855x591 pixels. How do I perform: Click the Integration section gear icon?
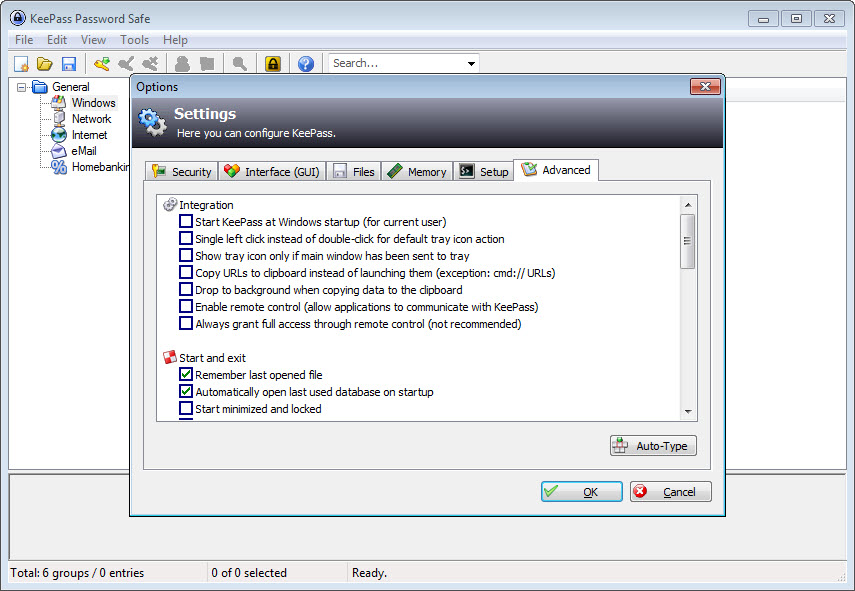pos(170,204)
